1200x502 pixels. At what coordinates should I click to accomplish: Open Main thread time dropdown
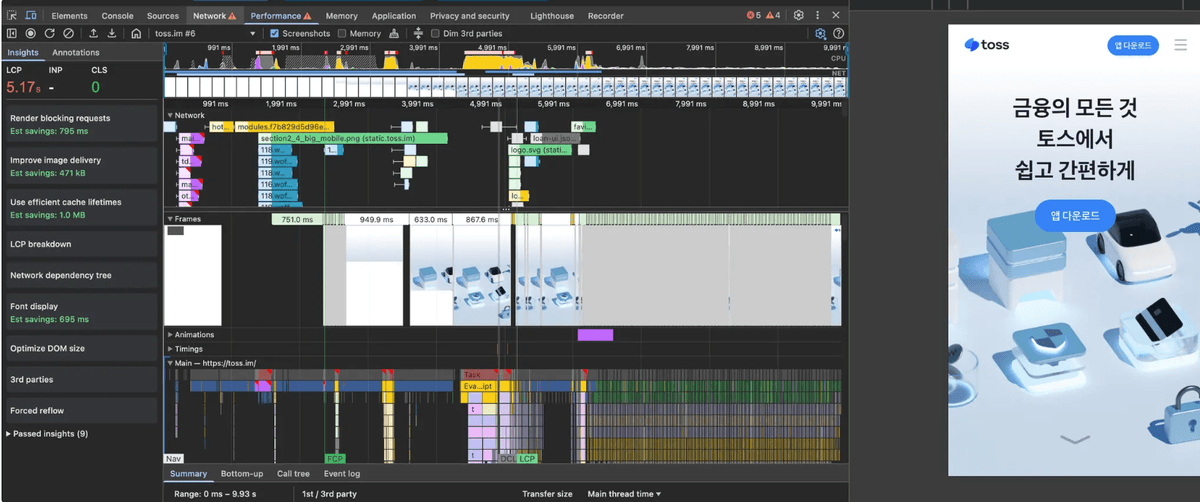point(624,494)
